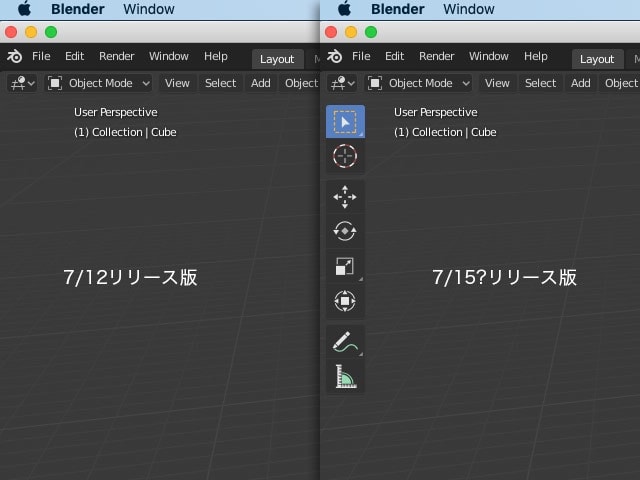Switch to Layout tab in right window

(597, 59)
